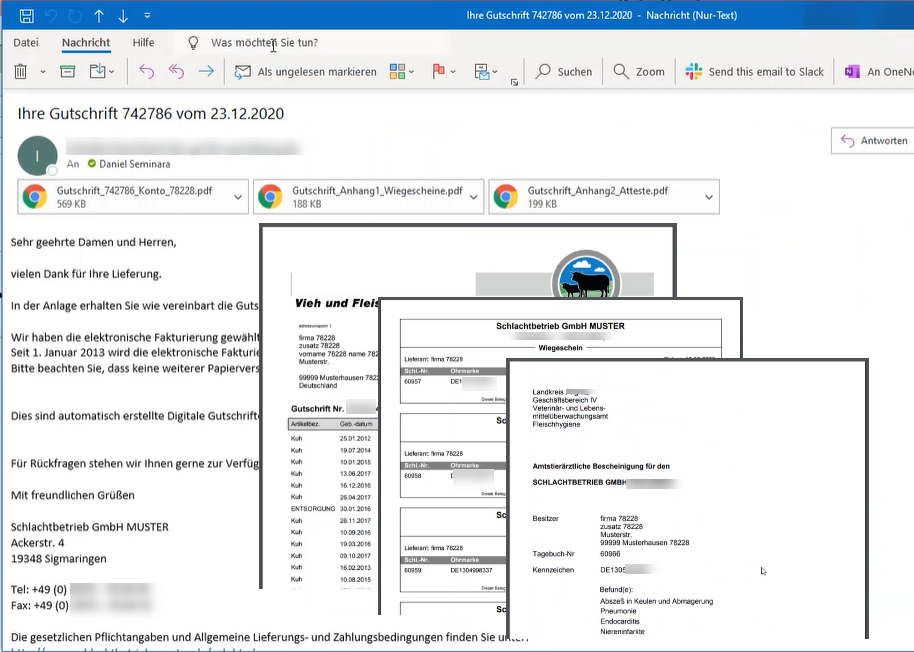The width and height of the screenshot is (914, 652).
Task: Click the Antworten button
Action: pyautogui.click(x=873, y=140)
